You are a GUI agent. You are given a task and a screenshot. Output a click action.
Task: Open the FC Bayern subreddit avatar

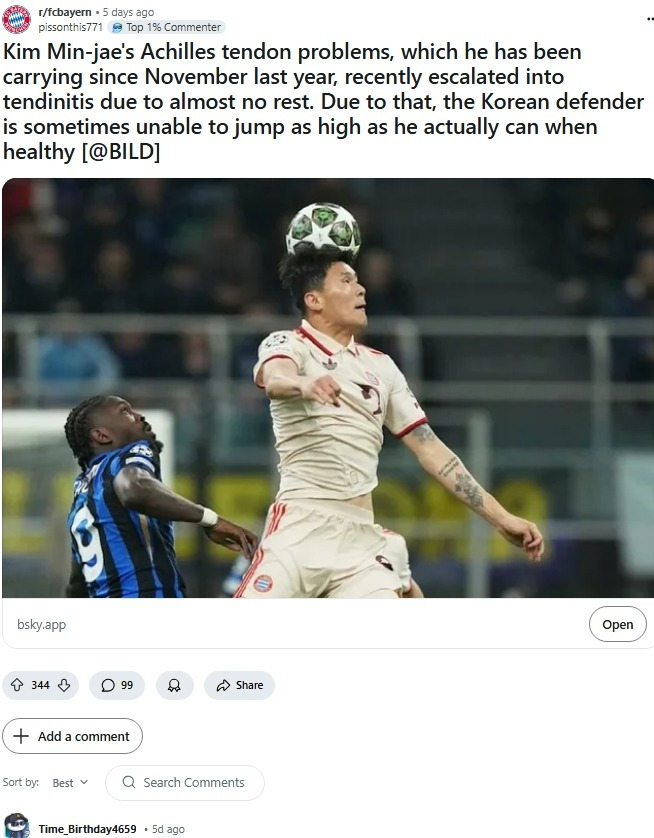[17, 19]
